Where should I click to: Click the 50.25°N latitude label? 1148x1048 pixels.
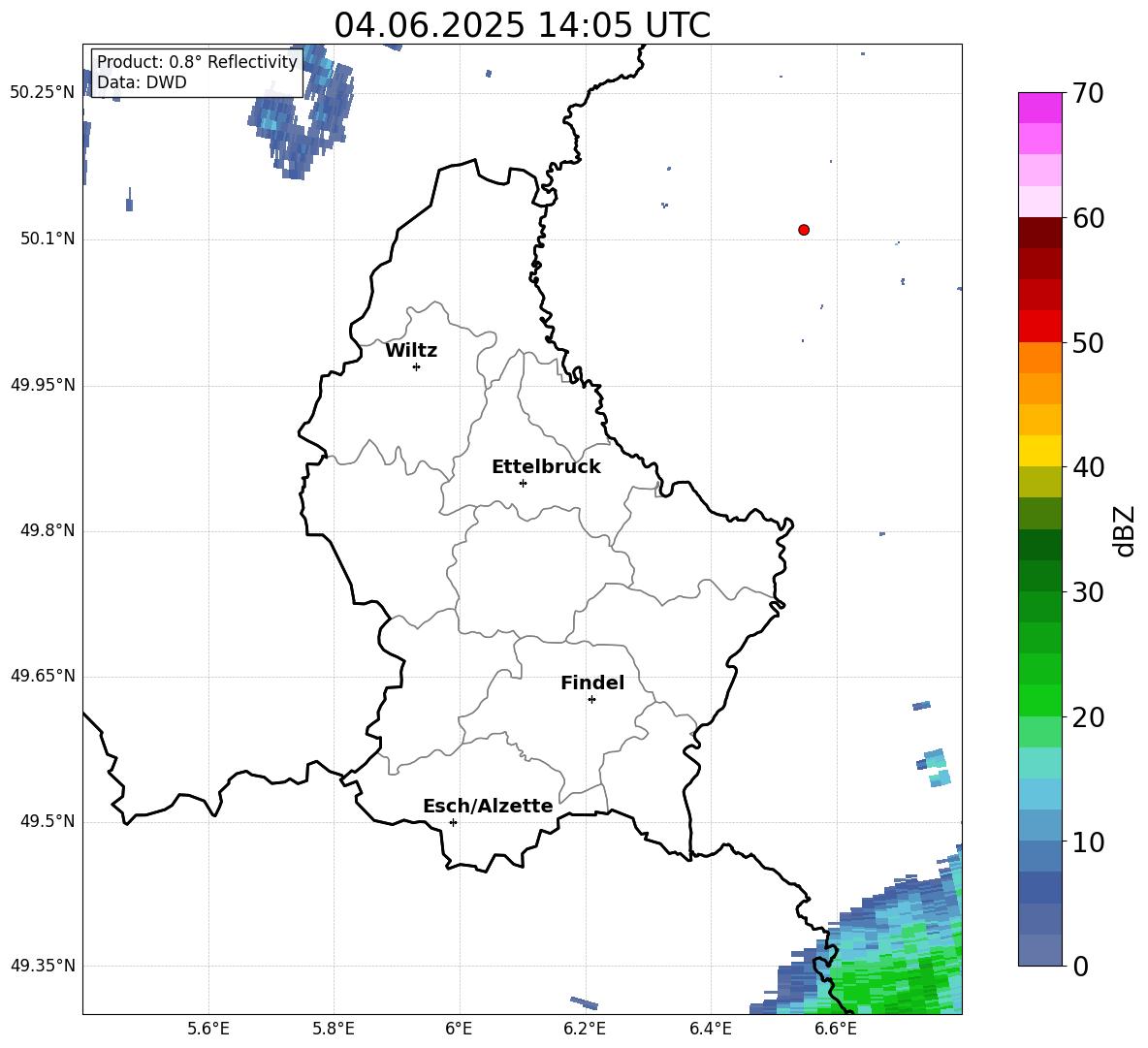tap(43, 93)
